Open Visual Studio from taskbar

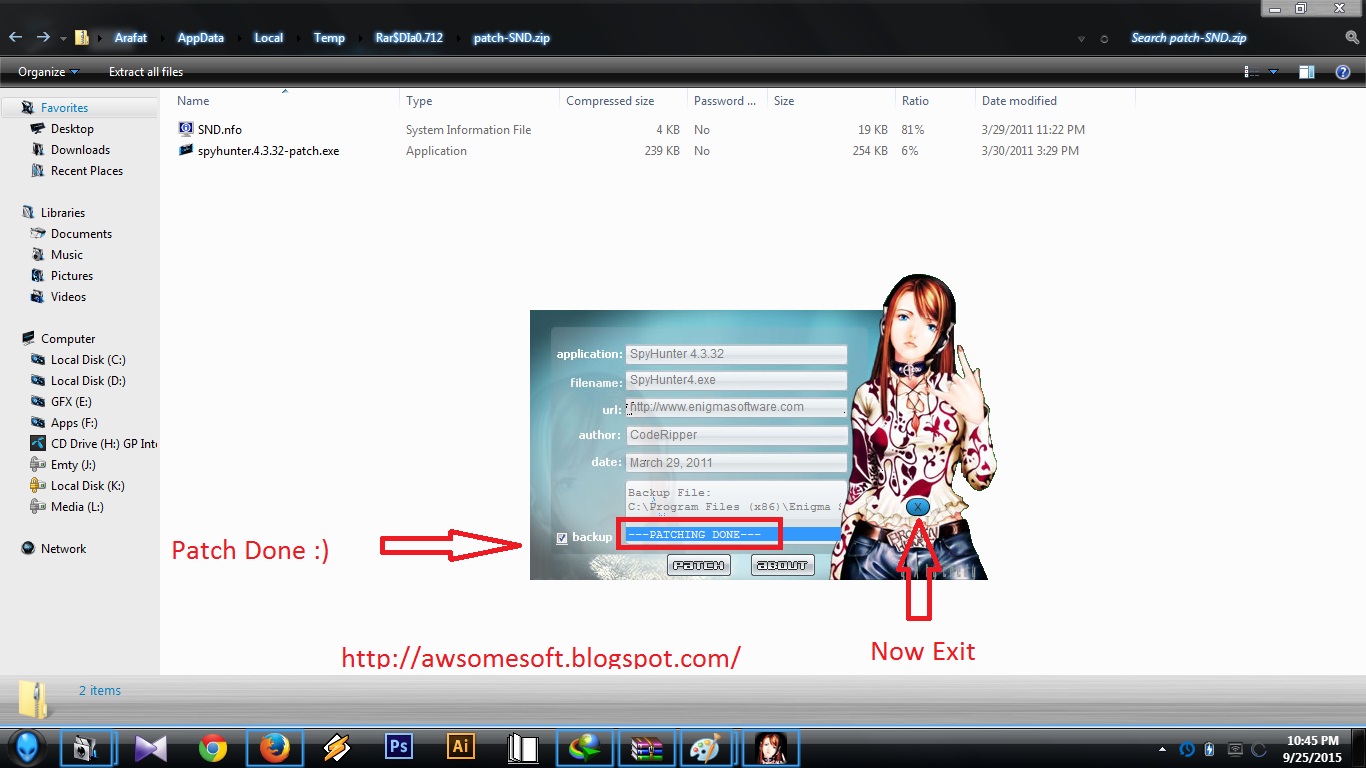(150, 748)
